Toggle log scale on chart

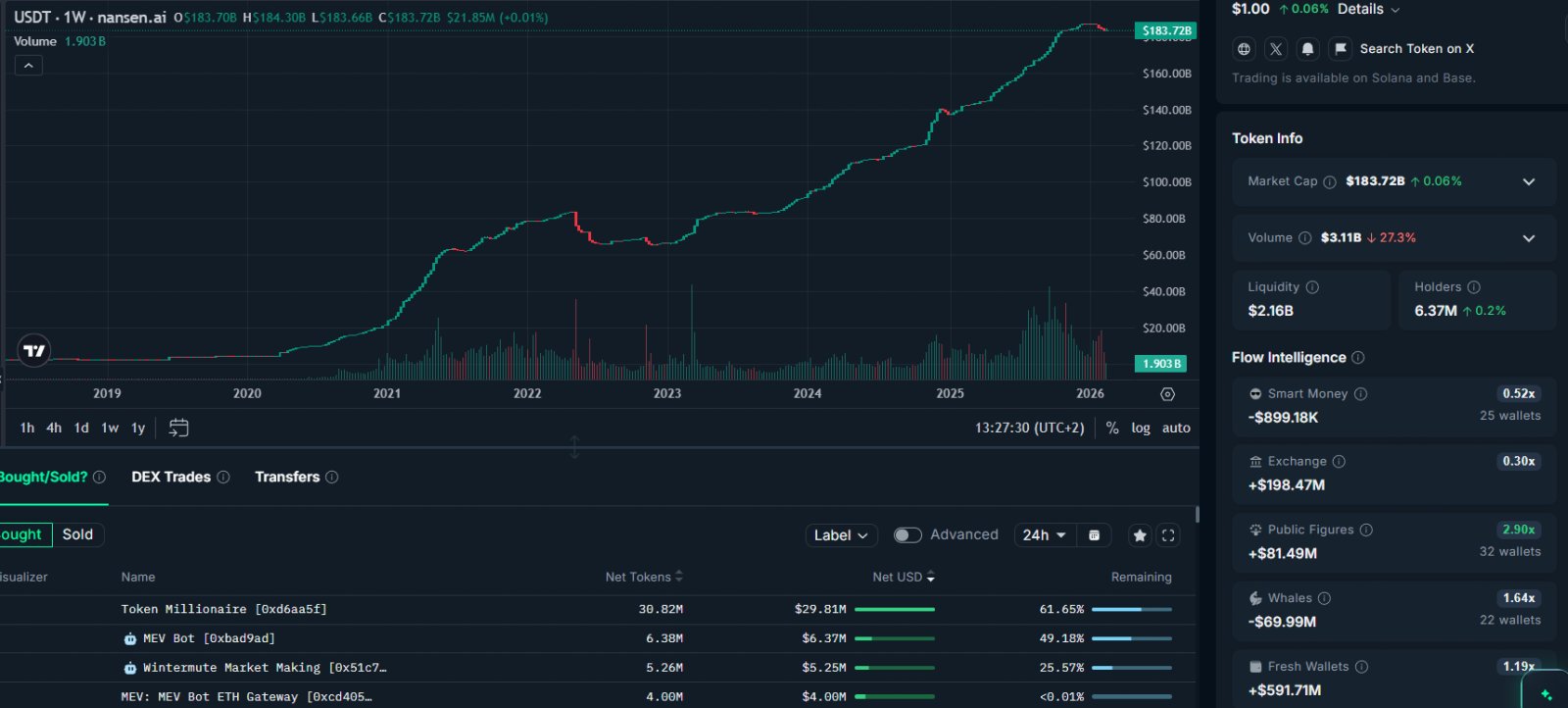click(1141, 428)
